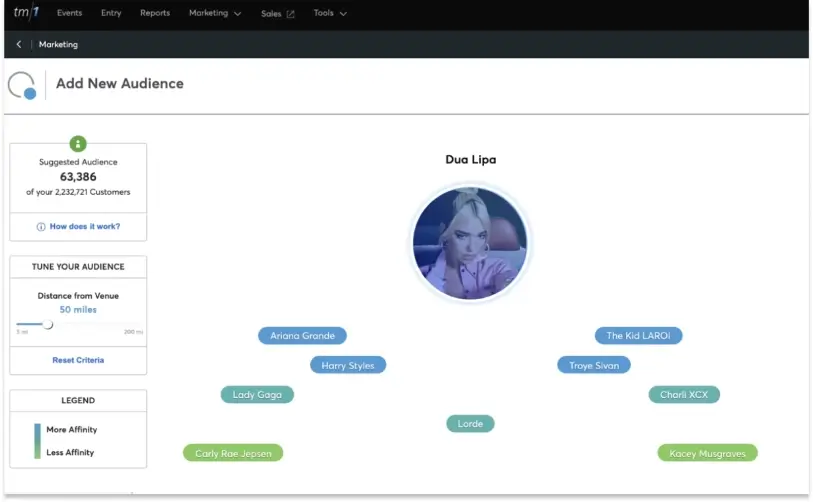Select the Kacey Musgraves artist tag
This screenshot has width=813, height=502.
707,453
